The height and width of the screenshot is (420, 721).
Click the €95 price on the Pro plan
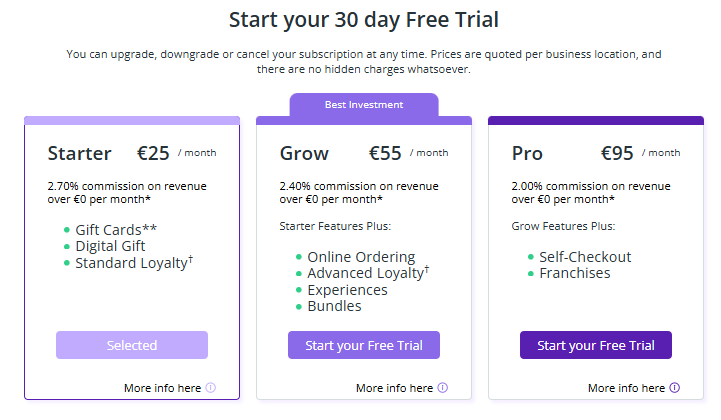617,154
